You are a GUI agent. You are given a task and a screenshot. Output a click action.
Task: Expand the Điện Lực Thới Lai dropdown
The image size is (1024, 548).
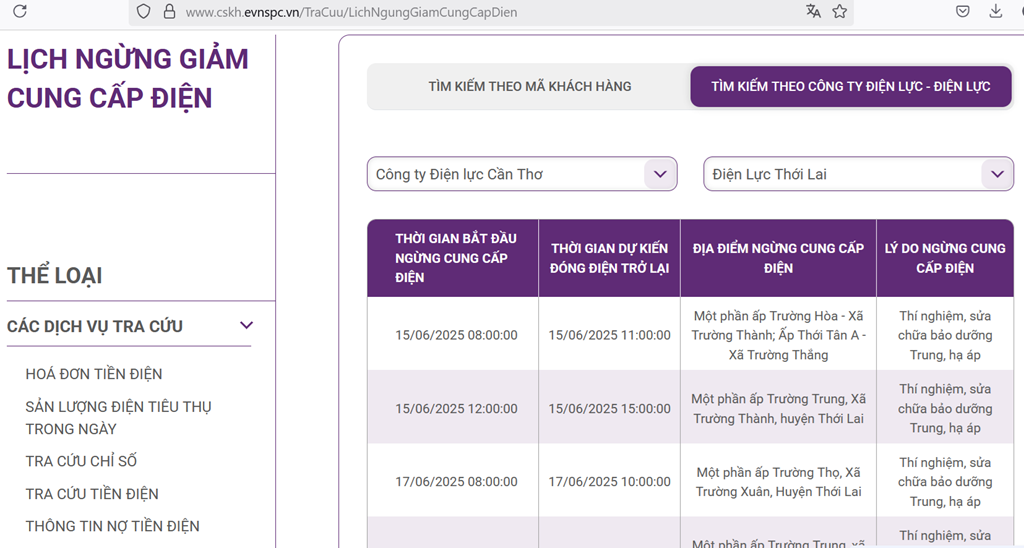pyautogui.click(x=858, y=174)
